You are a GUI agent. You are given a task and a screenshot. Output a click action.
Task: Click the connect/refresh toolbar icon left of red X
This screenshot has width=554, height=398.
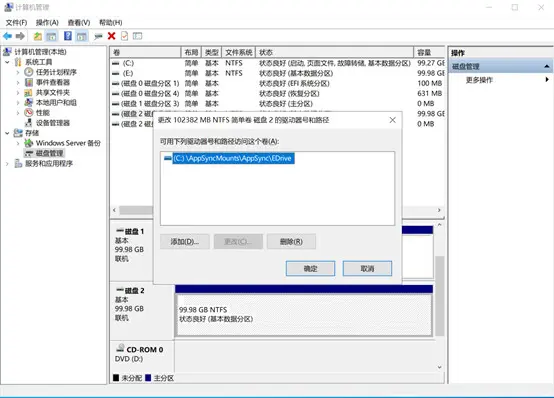tap(98, 36)
